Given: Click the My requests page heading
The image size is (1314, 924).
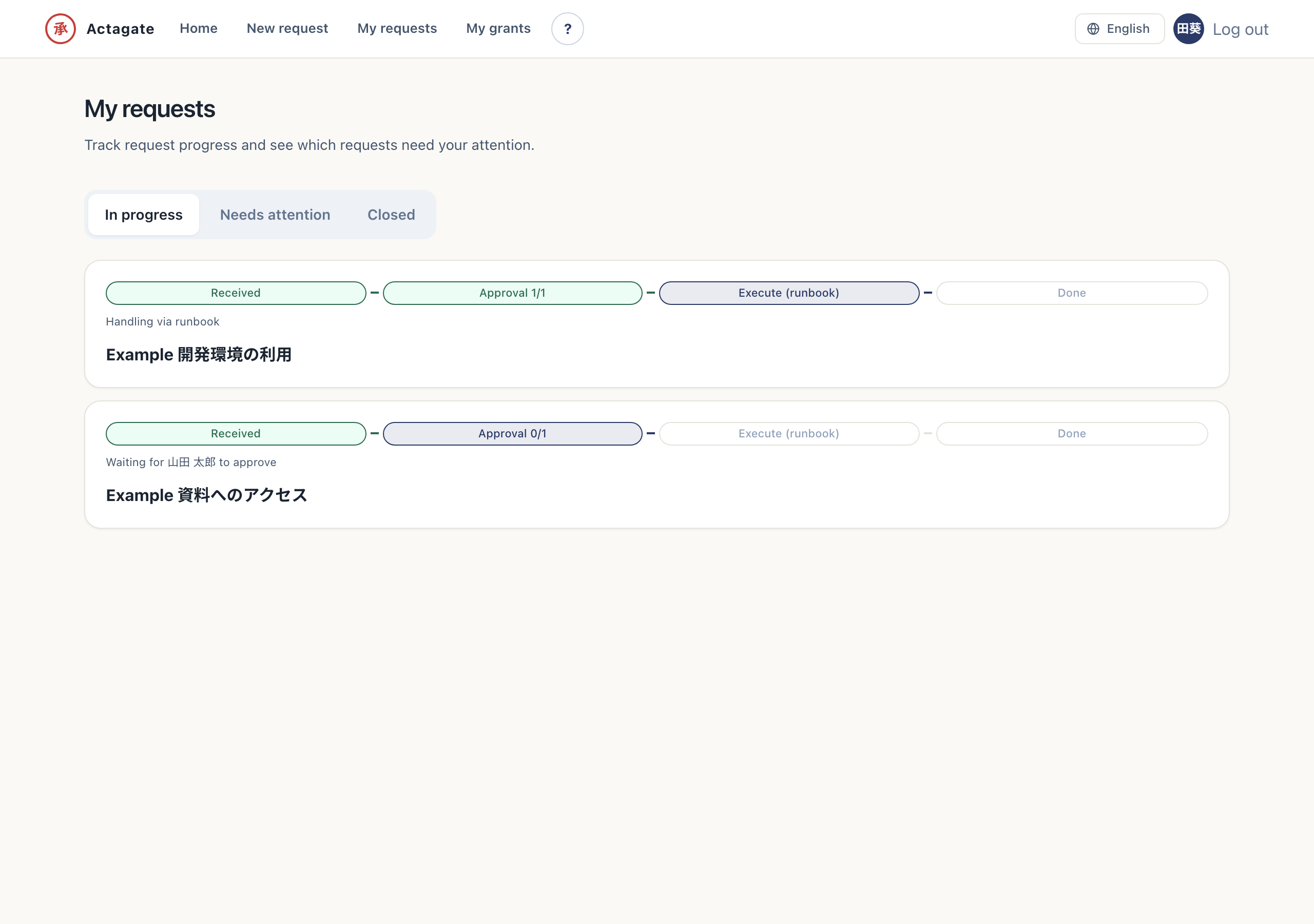Looking at the screenshot, I should [x=150, y=109].
